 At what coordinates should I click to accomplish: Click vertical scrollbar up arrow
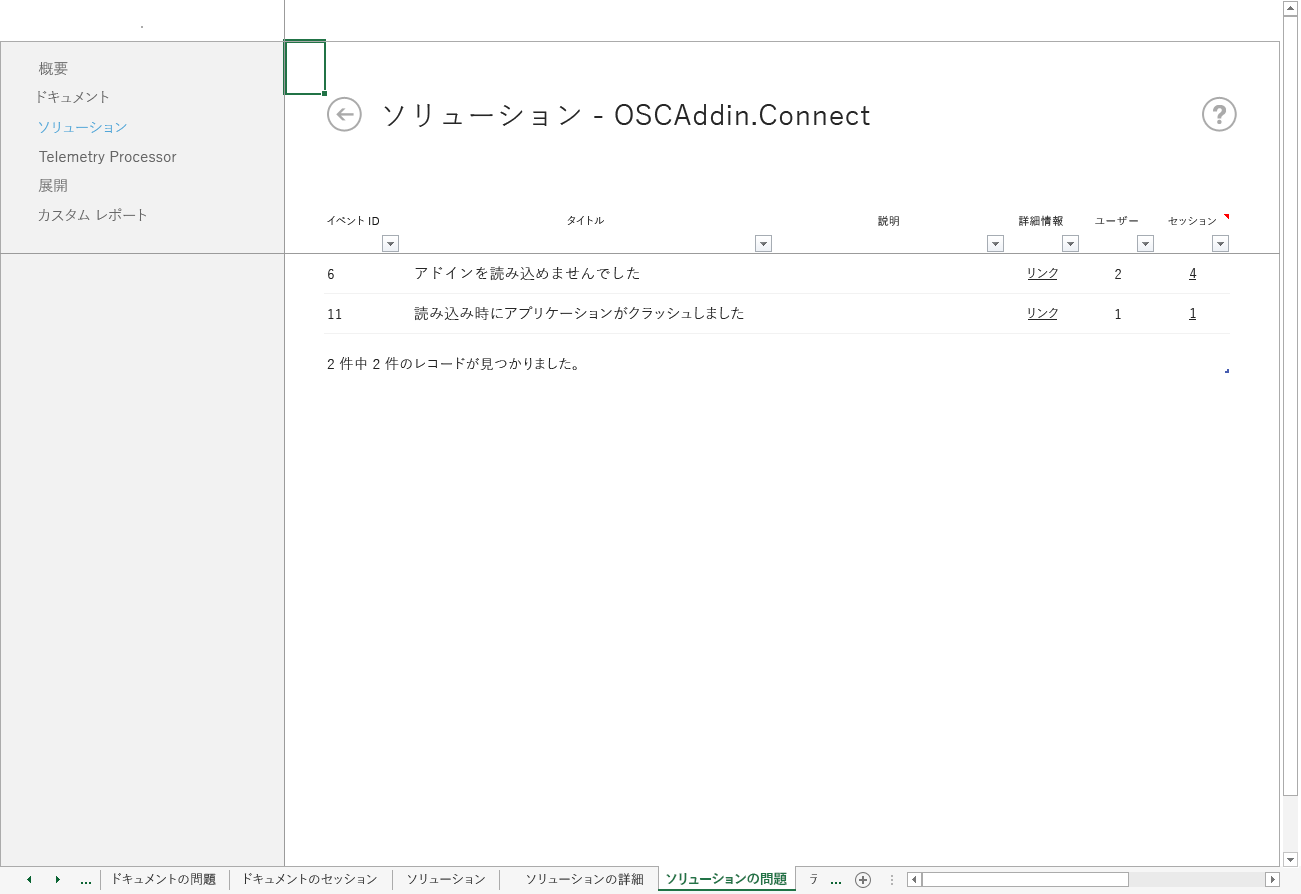coord(1290,8)
